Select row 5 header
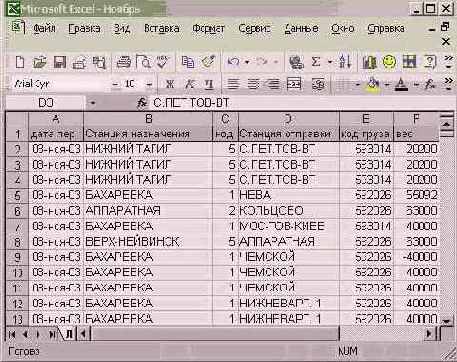The image size is (457, 362). click(x=17, y=195)
